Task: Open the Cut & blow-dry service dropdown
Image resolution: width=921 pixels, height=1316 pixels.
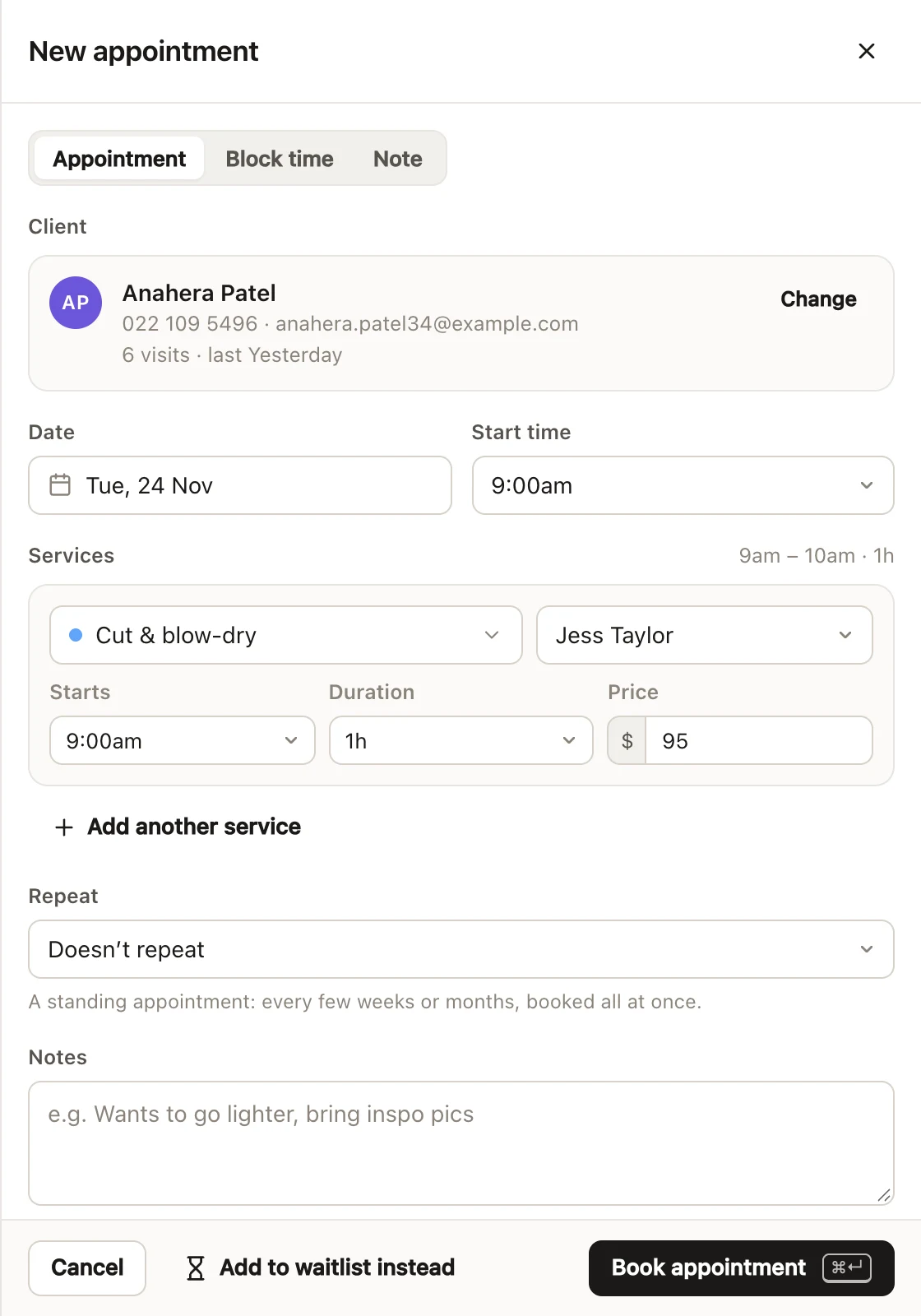Action: [285, 635]
